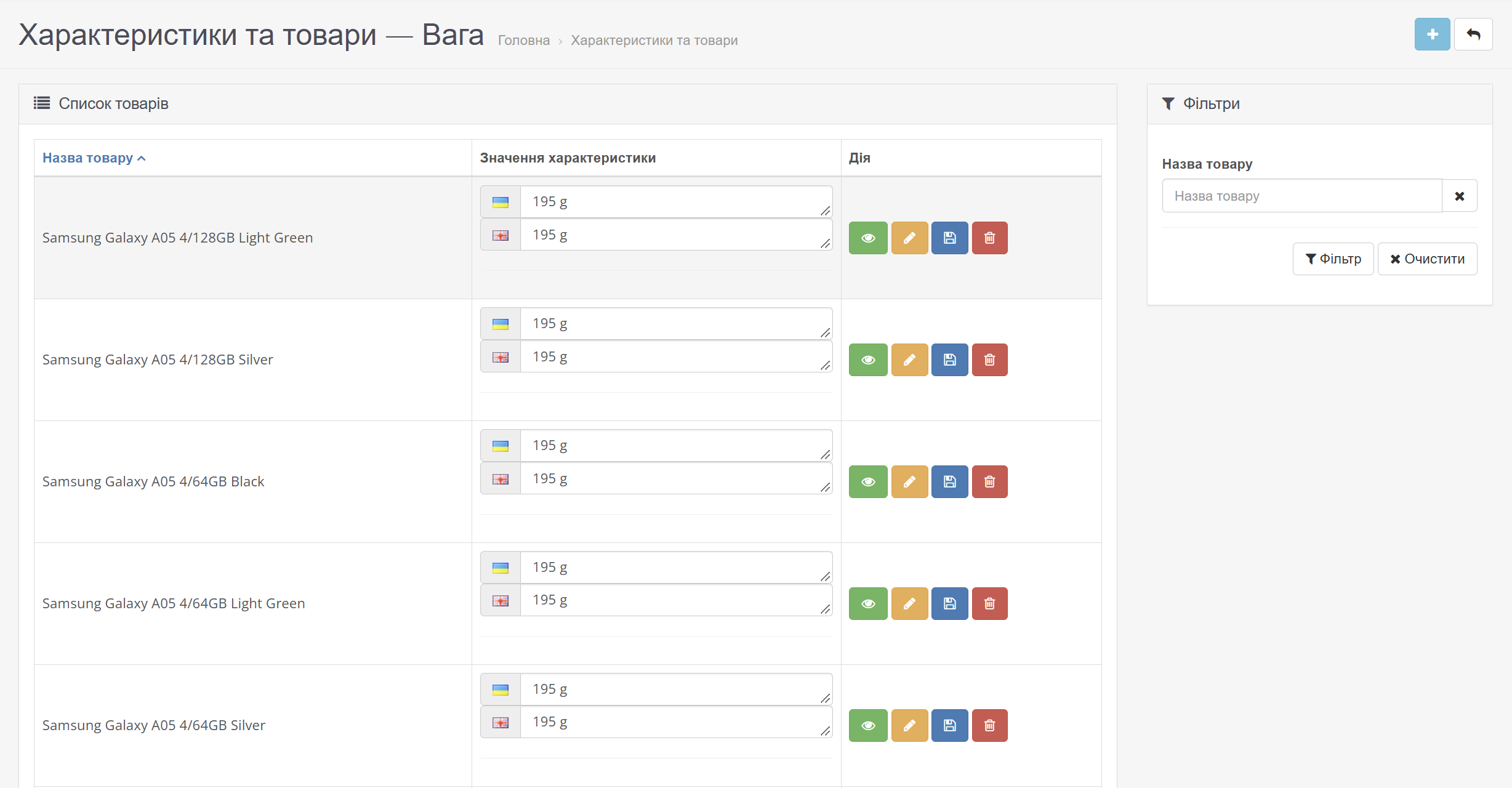Screen dimensions: 1512x788
Task: Save Samsung Galaxy A05 4/128GB Light Green value
Action: click(950, 238)
